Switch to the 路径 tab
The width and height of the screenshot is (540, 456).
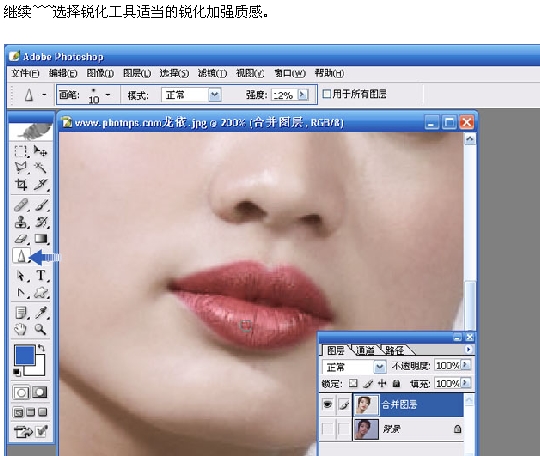coord(395,351)
